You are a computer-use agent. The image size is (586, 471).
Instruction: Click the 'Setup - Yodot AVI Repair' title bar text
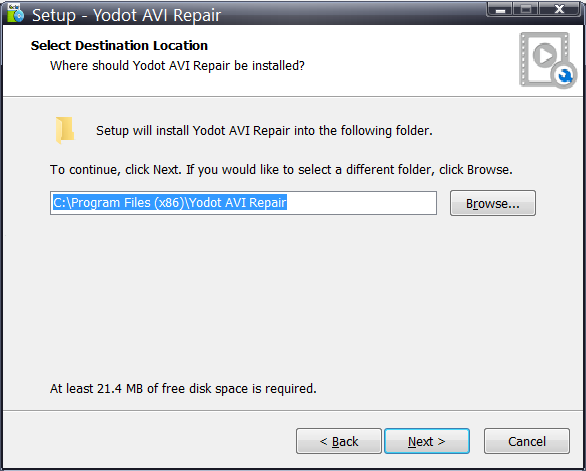point(127,15)
